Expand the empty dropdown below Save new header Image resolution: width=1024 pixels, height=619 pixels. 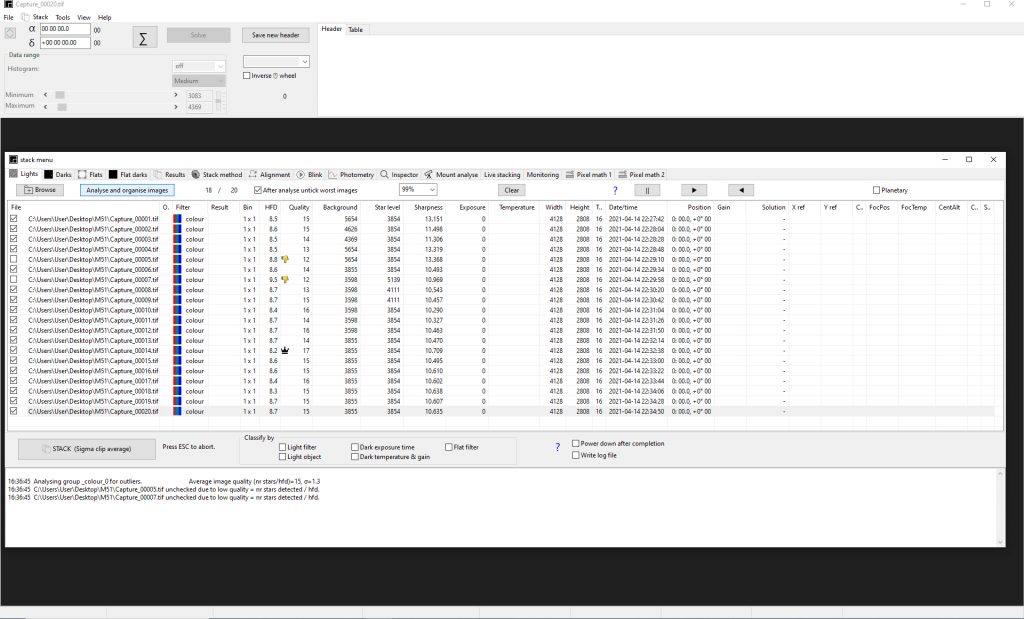pos(276,62)
